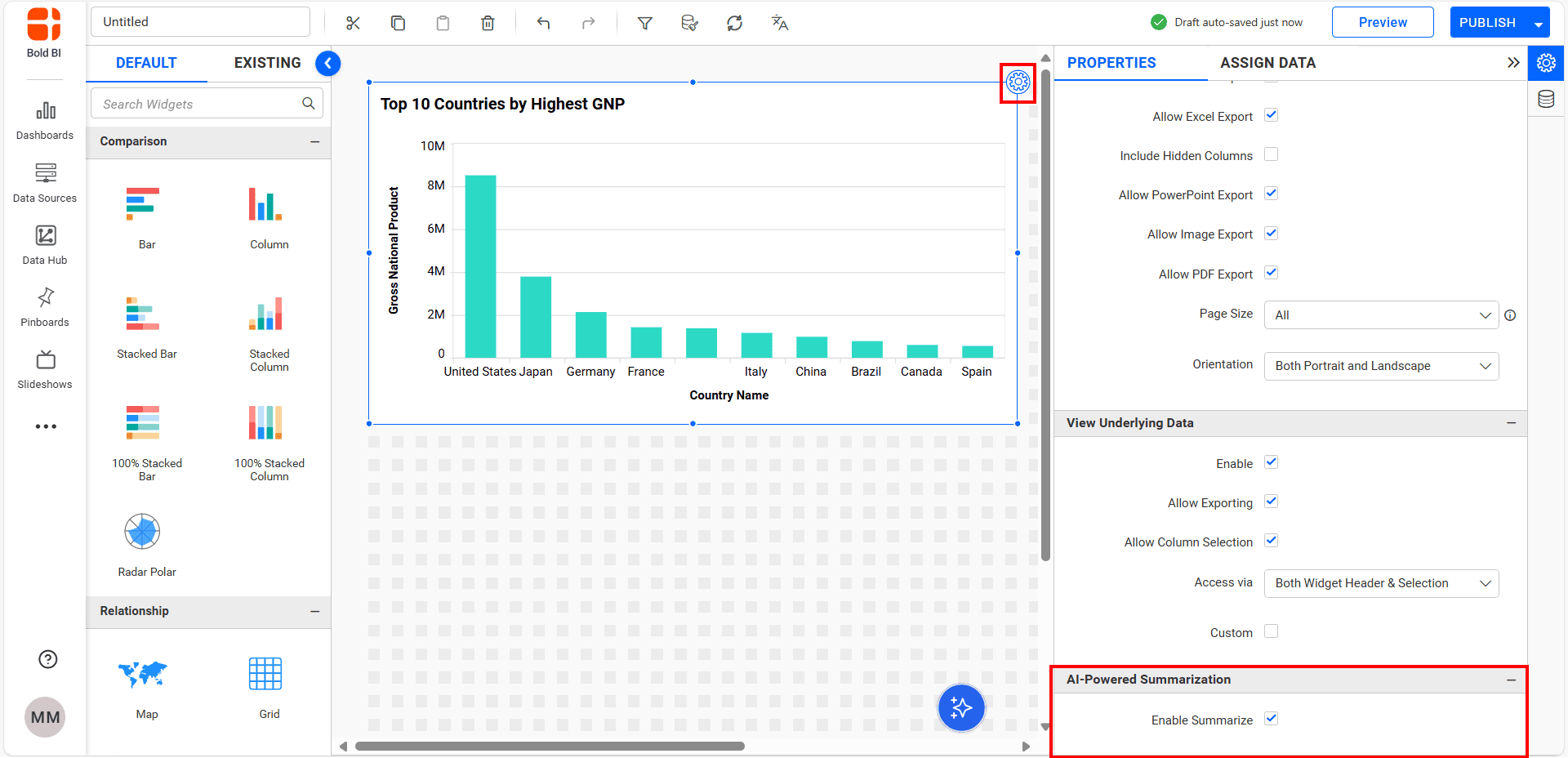Uncheck the Enable Summarize checkbox

coord(1271,719)
